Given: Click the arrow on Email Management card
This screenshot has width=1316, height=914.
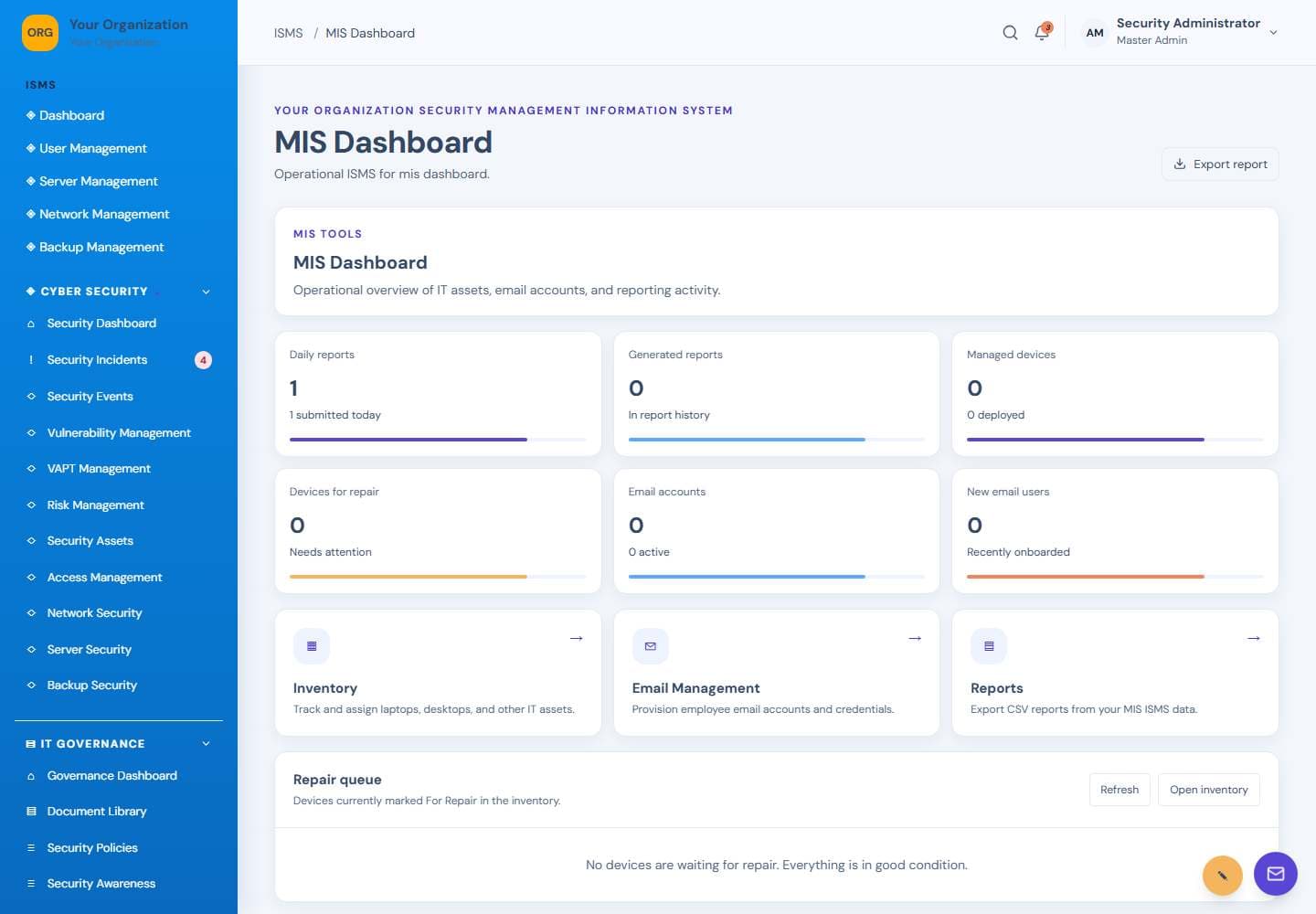Looking at the screenshot, I should (x=915, y=638).
